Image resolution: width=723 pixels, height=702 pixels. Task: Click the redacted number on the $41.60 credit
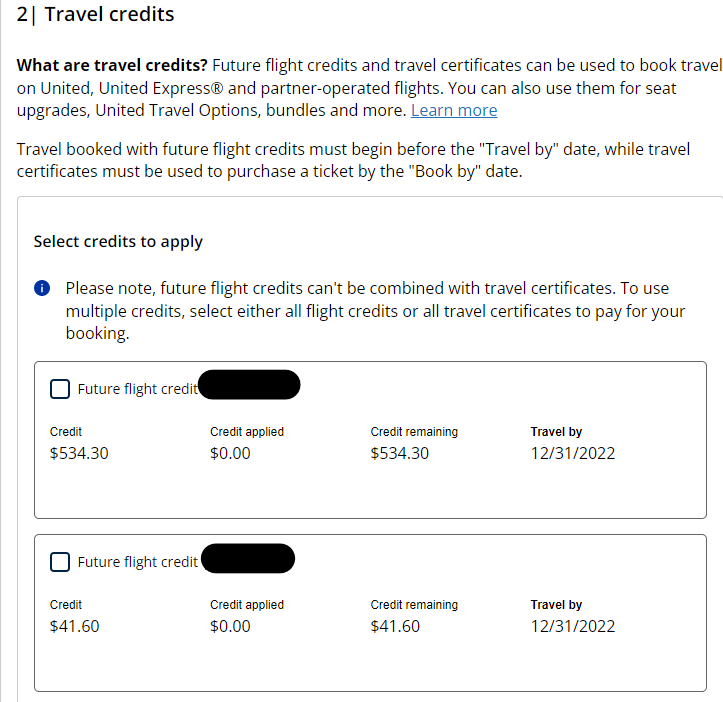coord(248,558)
